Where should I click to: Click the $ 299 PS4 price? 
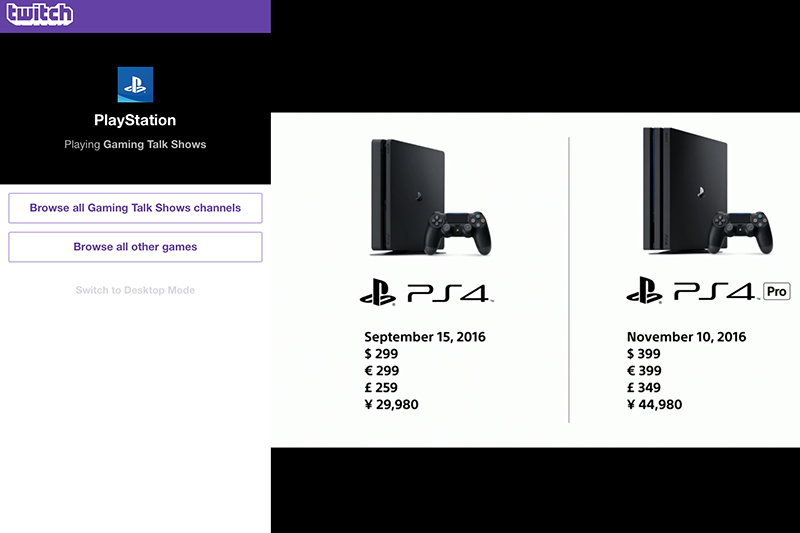(385, 354)
